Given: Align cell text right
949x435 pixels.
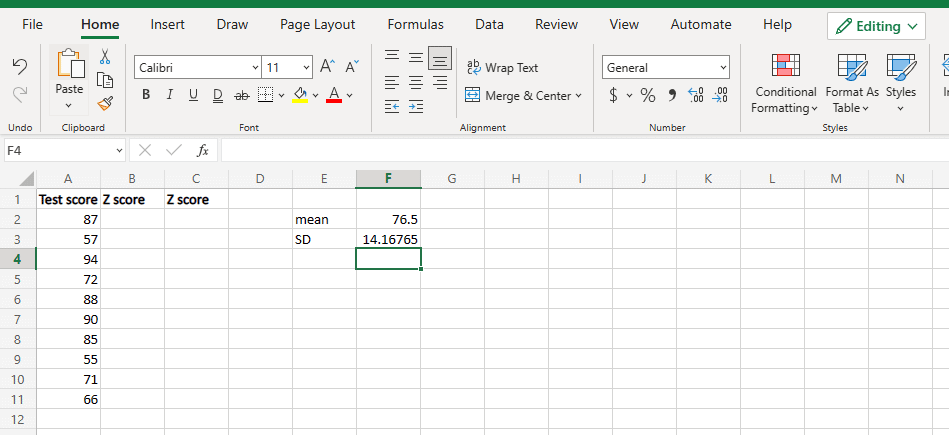Looking at the screenshot, I should pos(440,82).
